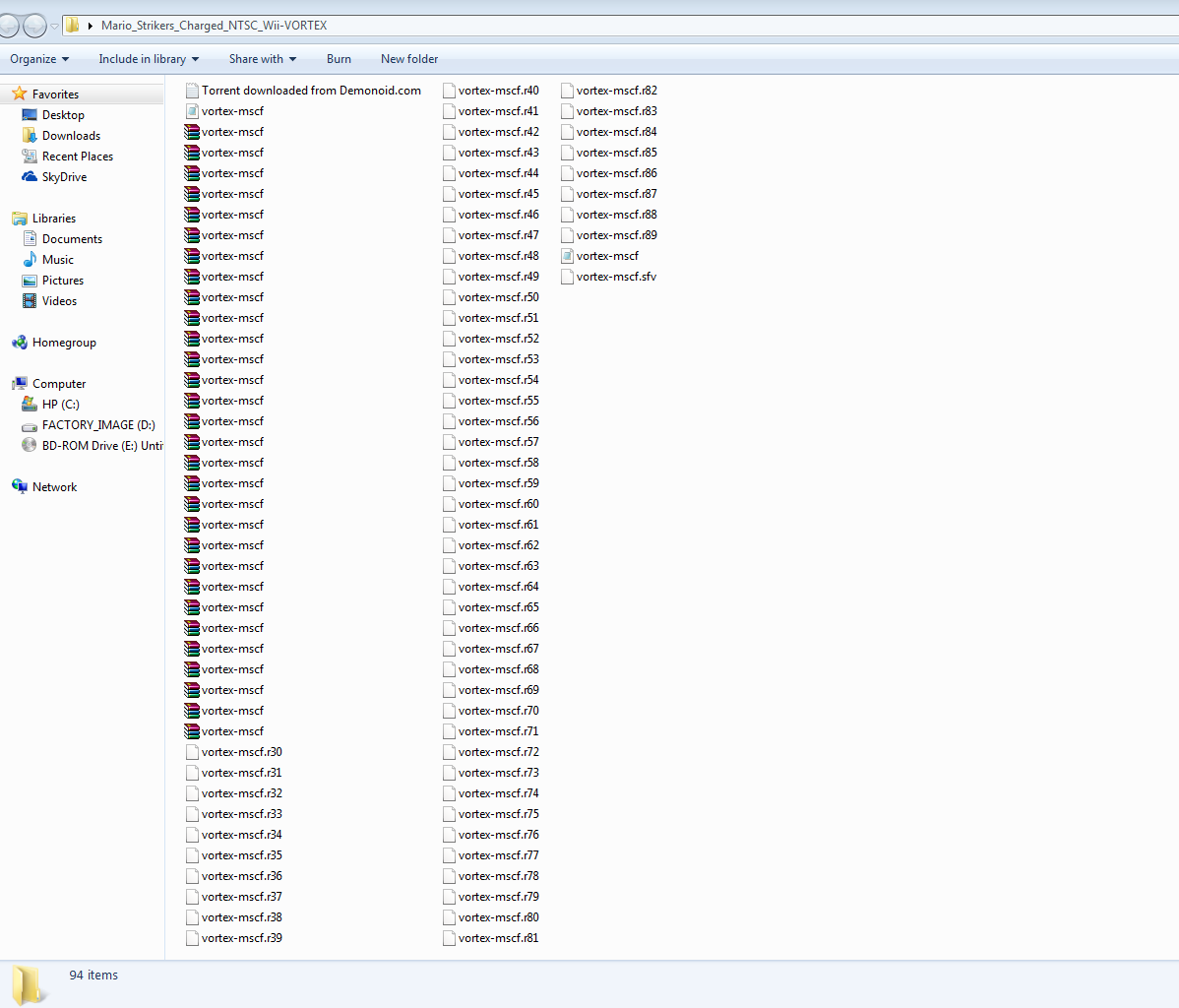
Task: Click the Videos film icon
Action: coord(30,301)
